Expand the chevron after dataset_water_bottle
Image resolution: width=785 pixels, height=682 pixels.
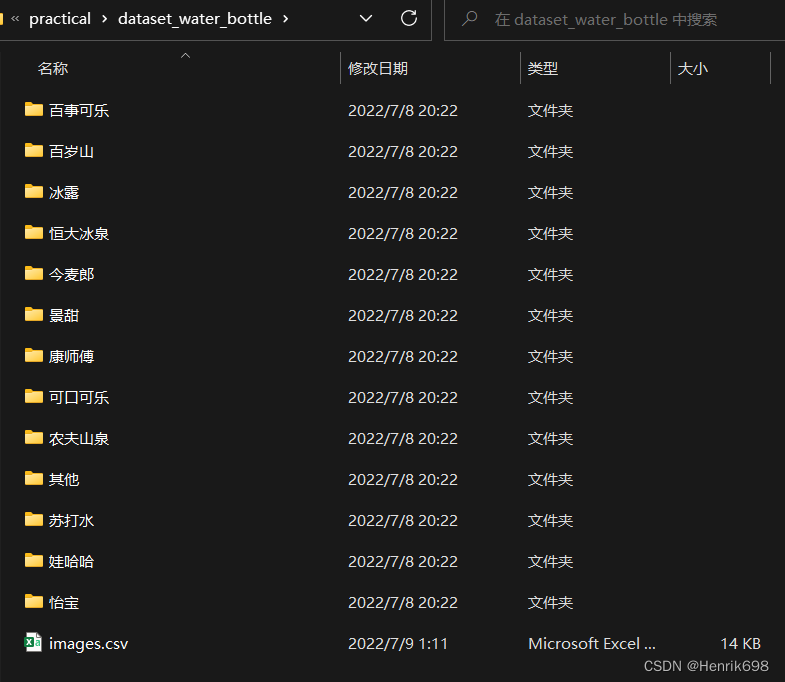[285, 19]
